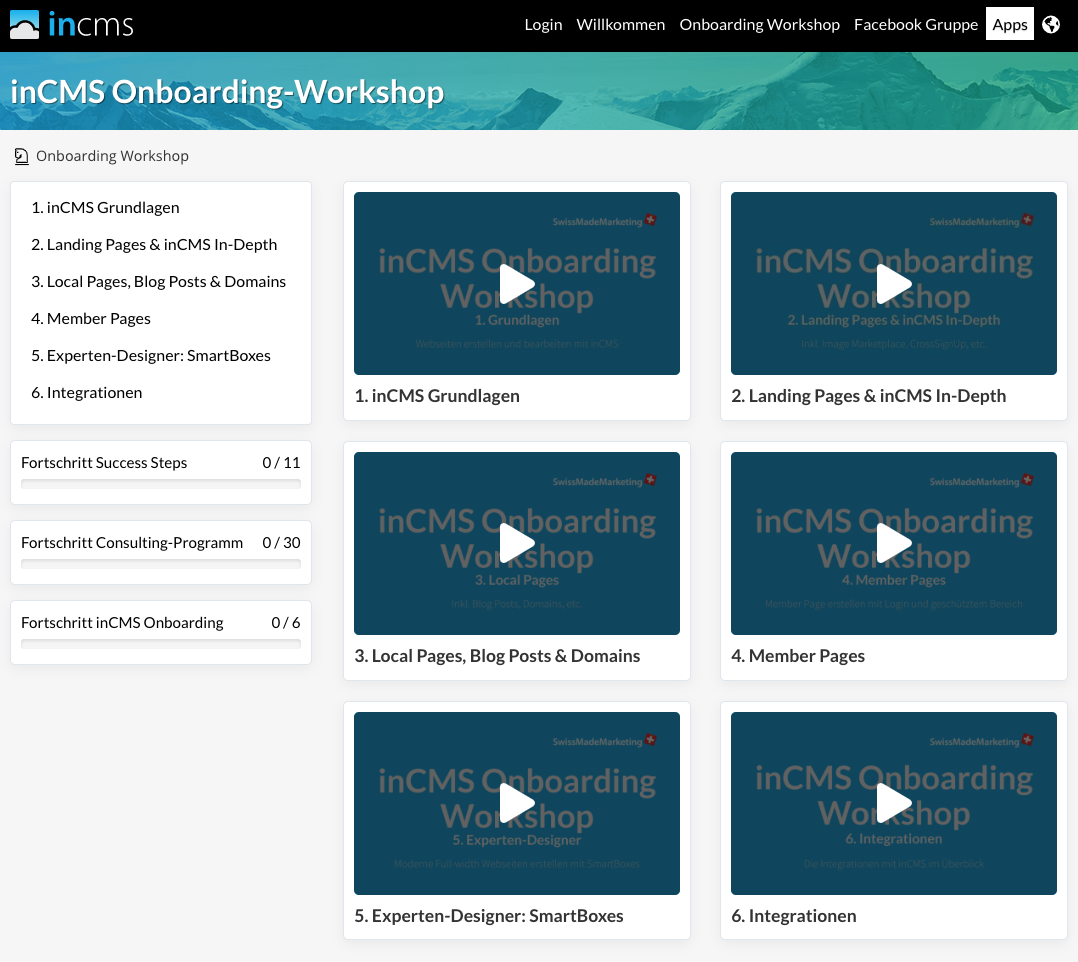Select '3. Local Pages, Blog Posts & Domains' in sidebar
Screen dimensions: 1078x962
point(158,282)
